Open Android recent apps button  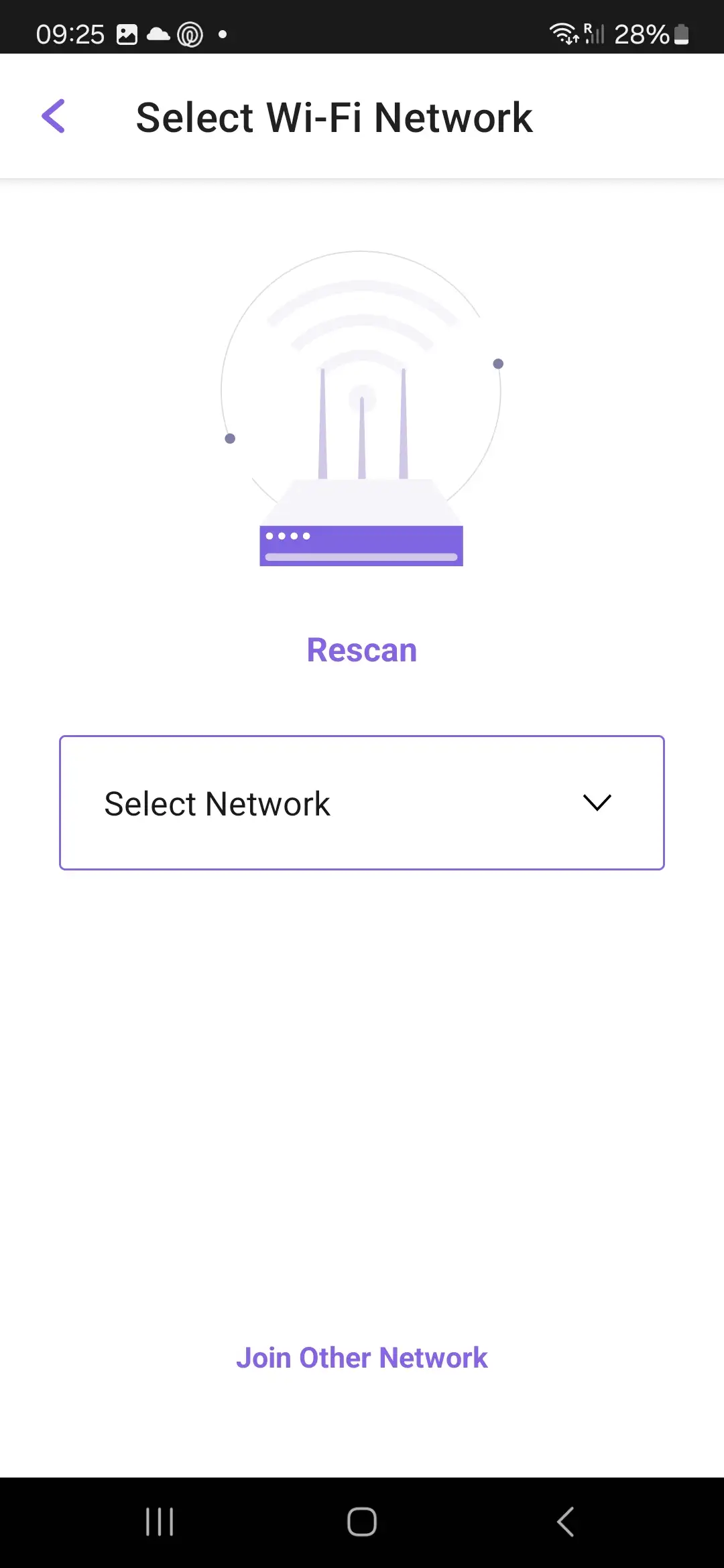(x=160, y=1521)
